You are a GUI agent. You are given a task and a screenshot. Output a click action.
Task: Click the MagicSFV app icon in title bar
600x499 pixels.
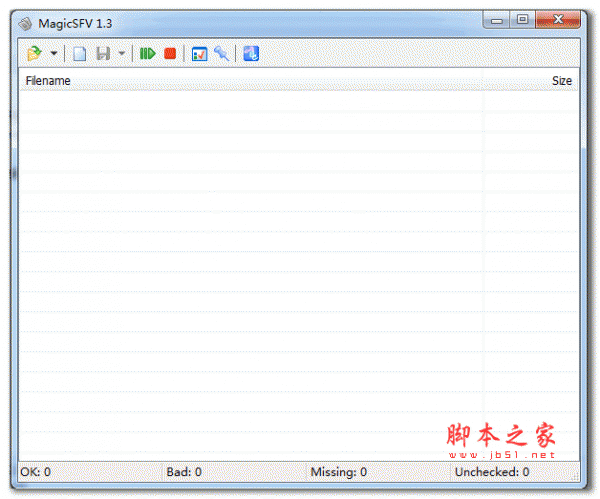pyautogui.click(x=26, y=24)
